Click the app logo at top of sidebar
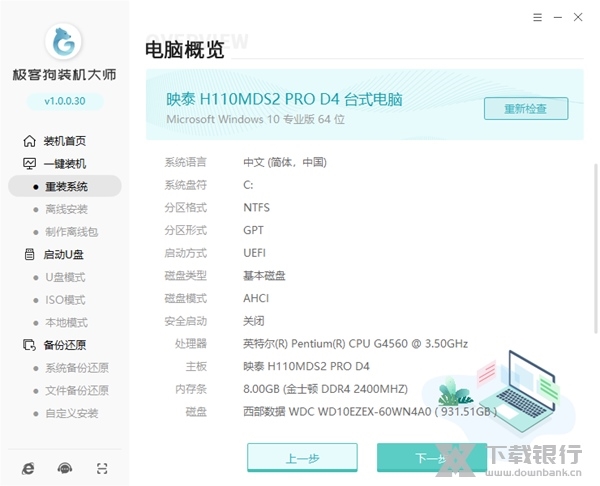600x486 pixels. coord(64,42)
